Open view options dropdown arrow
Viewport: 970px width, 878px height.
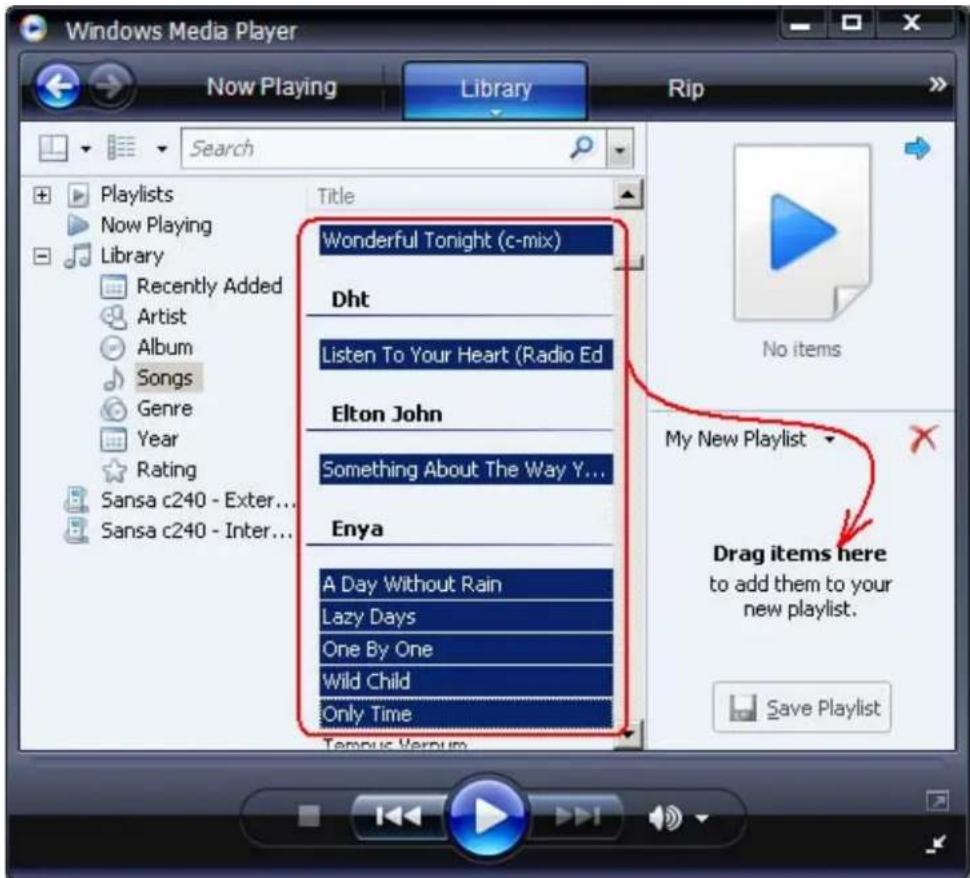(x=162, y=149)
